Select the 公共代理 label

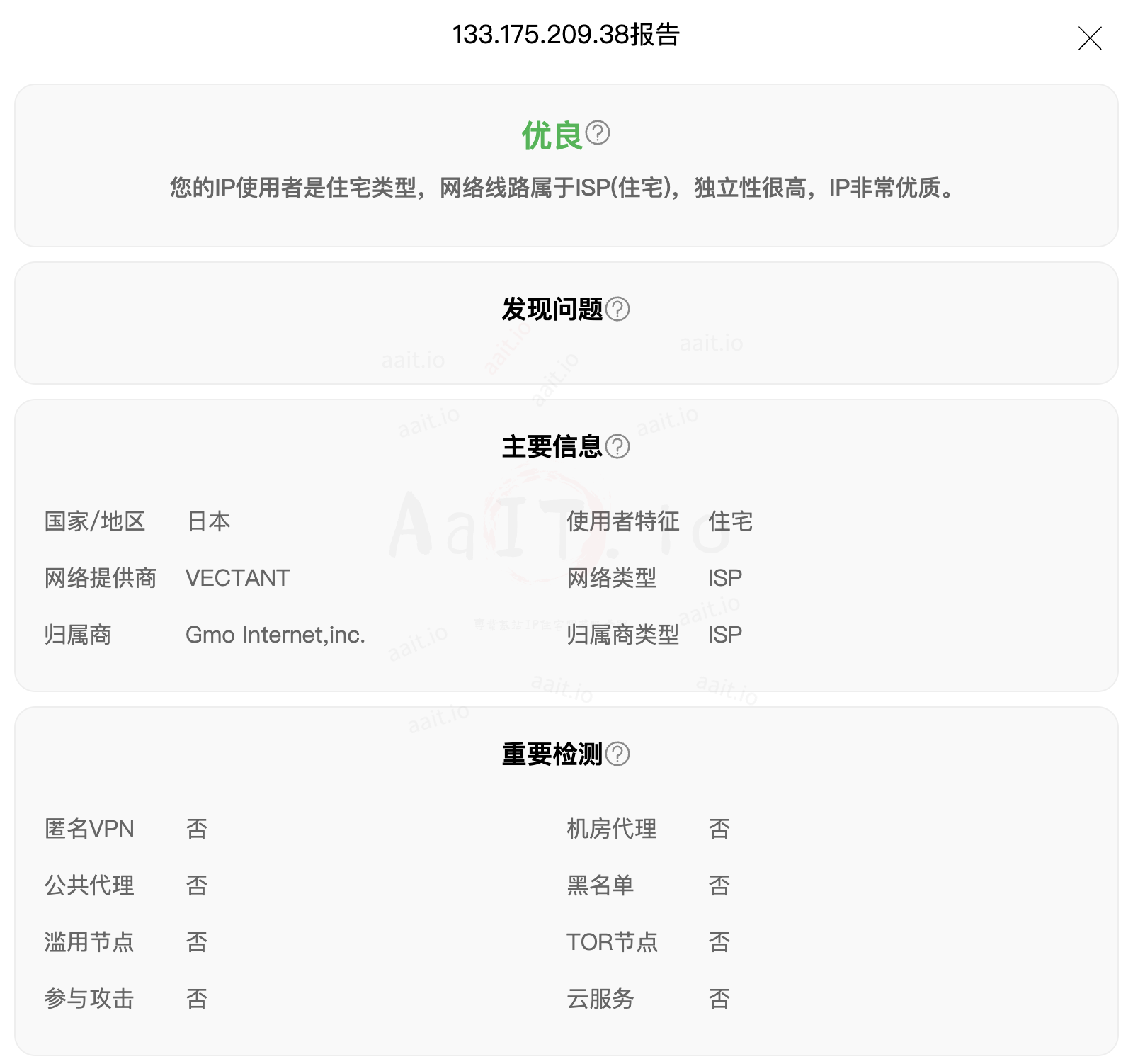[89, 885]
